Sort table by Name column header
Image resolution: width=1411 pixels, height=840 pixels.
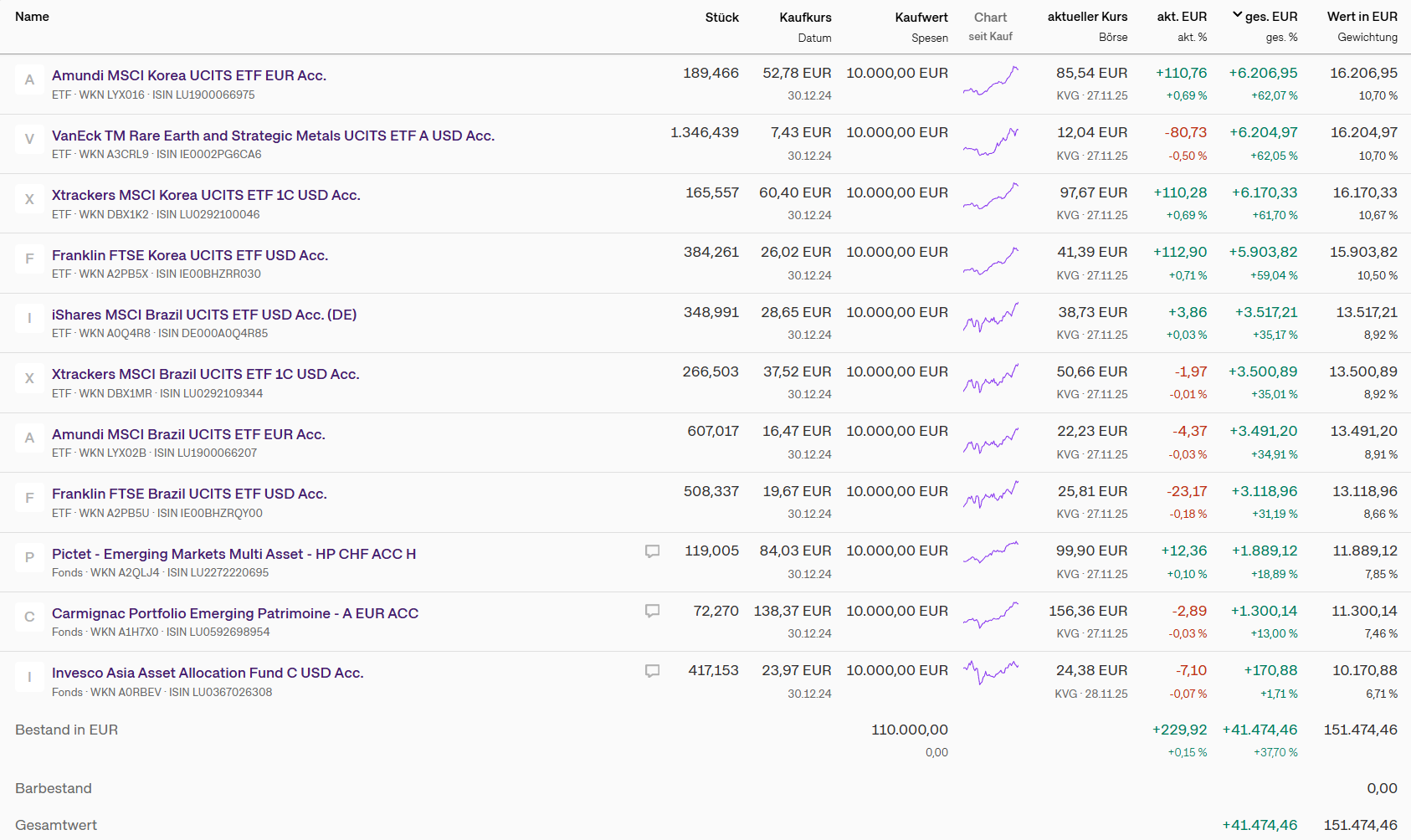point(32,17)
